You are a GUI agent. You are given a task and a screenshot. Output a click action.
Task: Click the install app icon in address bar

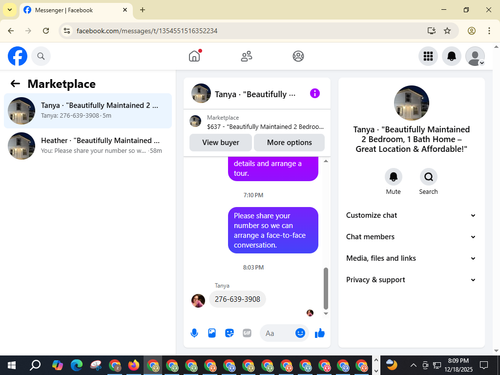pyautogui.click(x=431, y=31)
